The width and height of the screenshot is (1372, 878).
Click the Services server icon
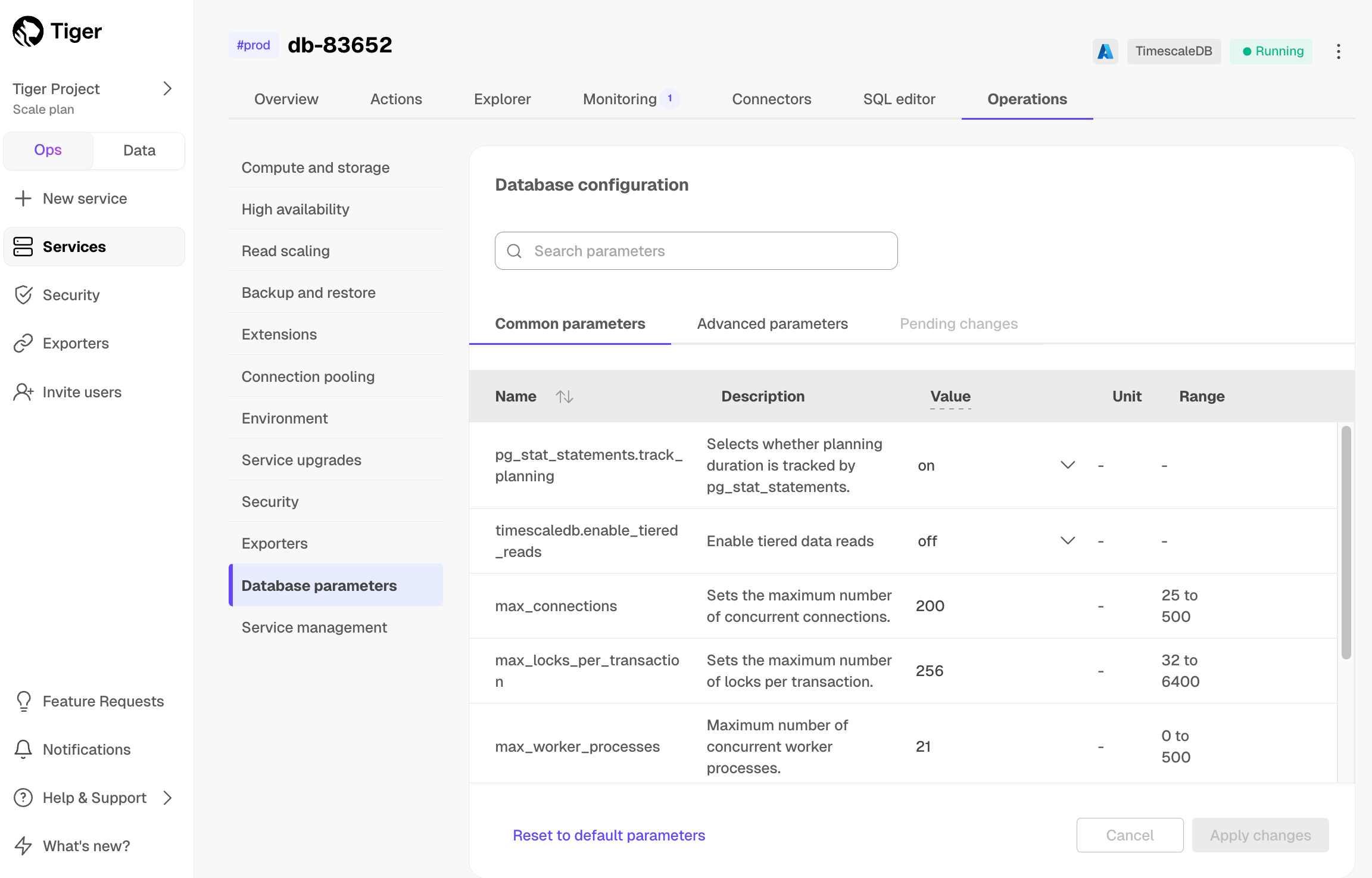tap(23, 247)
